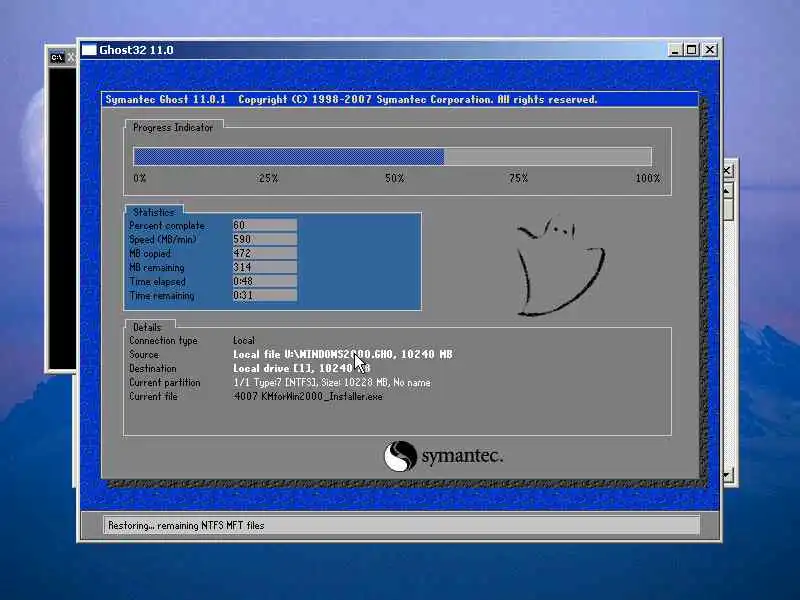Click the 50% mark under progress bar
This screenshot has height=600, width=800.
coord(394,178)
